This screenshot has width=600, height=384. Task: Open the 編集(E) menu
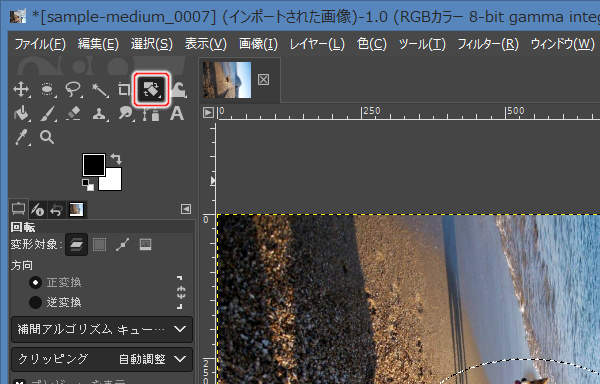click(98, 45)
